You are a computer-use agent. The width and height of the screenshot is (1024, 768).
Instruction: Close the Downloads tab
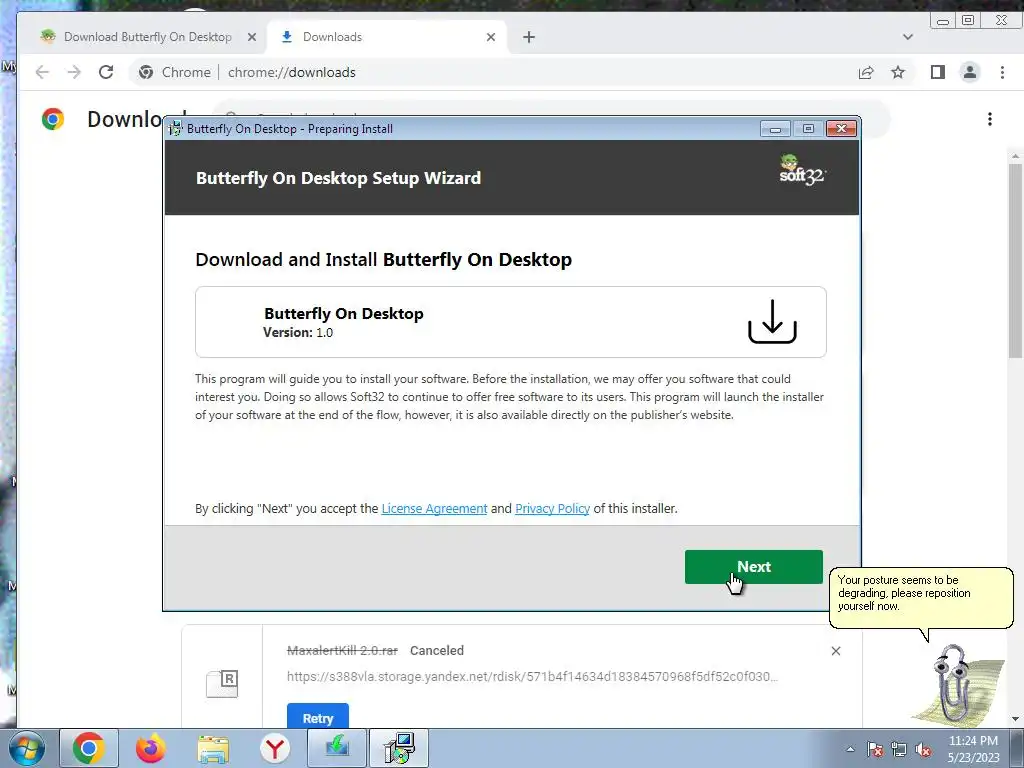pos(490,37)
